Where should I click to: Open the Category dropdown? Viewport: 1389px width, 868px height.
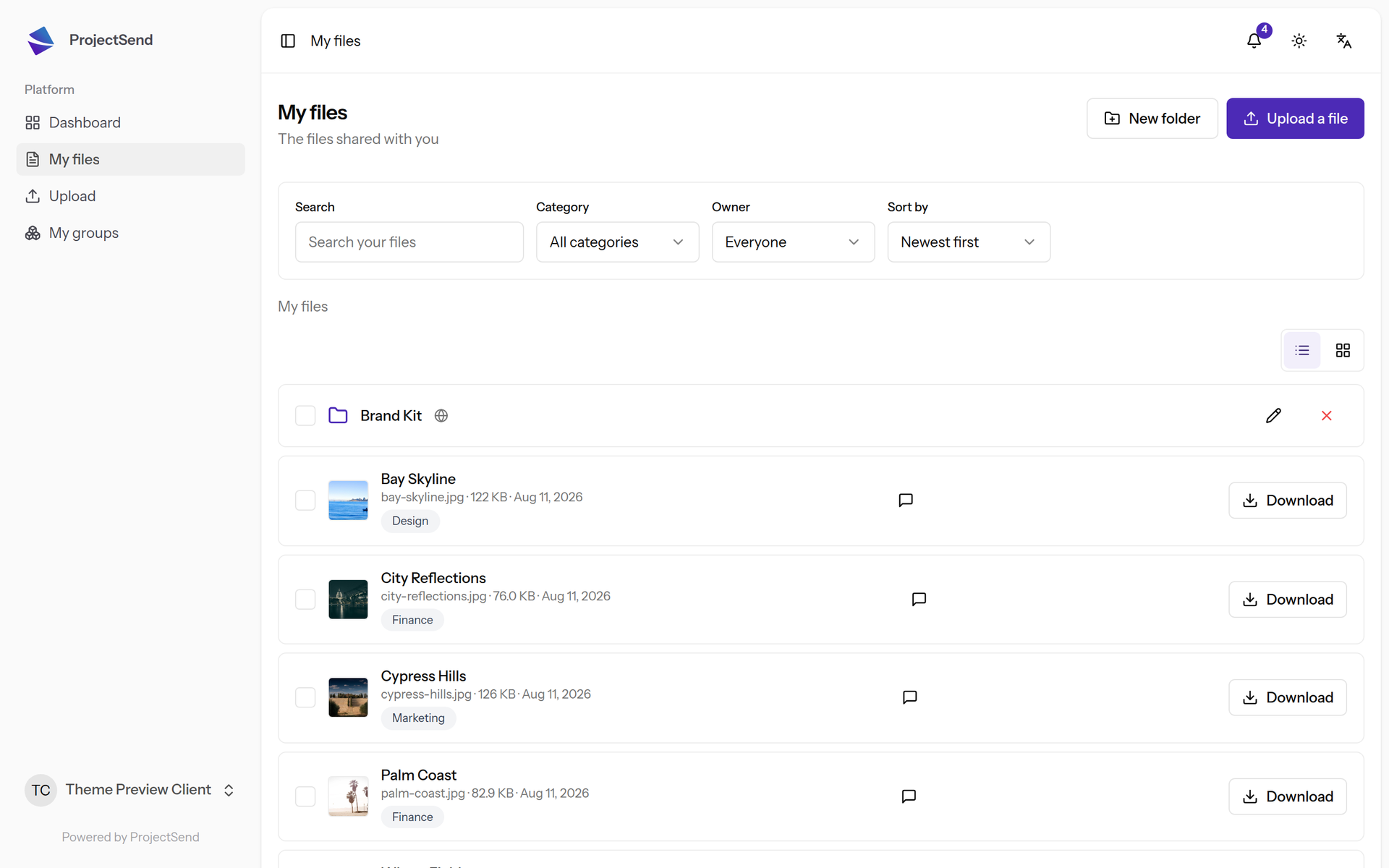pyautogui.click(x=617, y=242)
